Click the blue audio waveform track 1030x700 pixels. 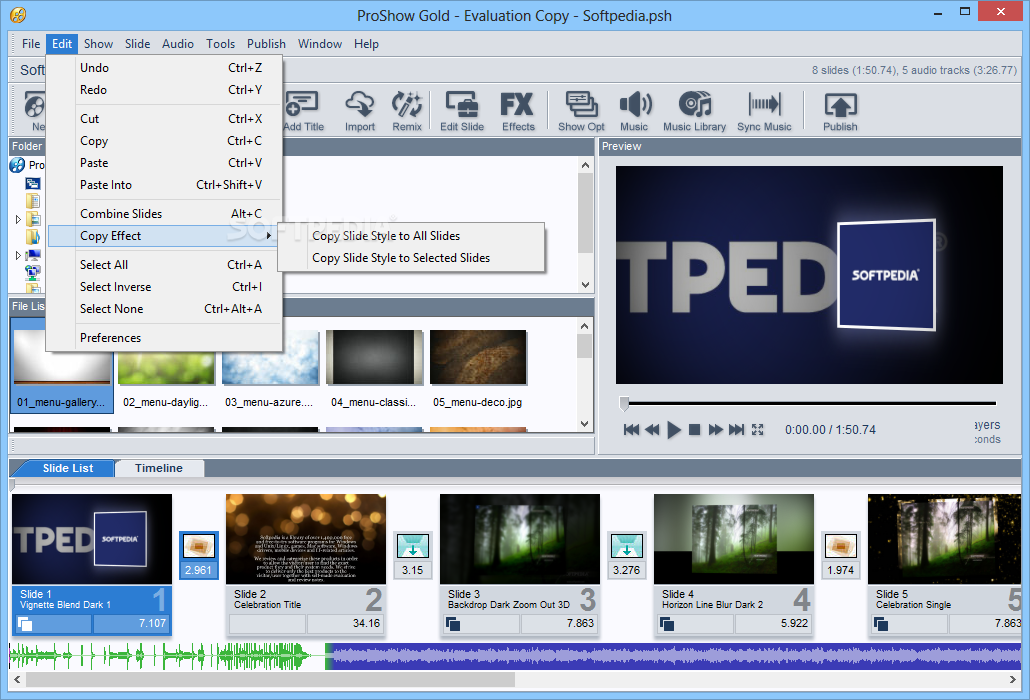click(677, 656)
